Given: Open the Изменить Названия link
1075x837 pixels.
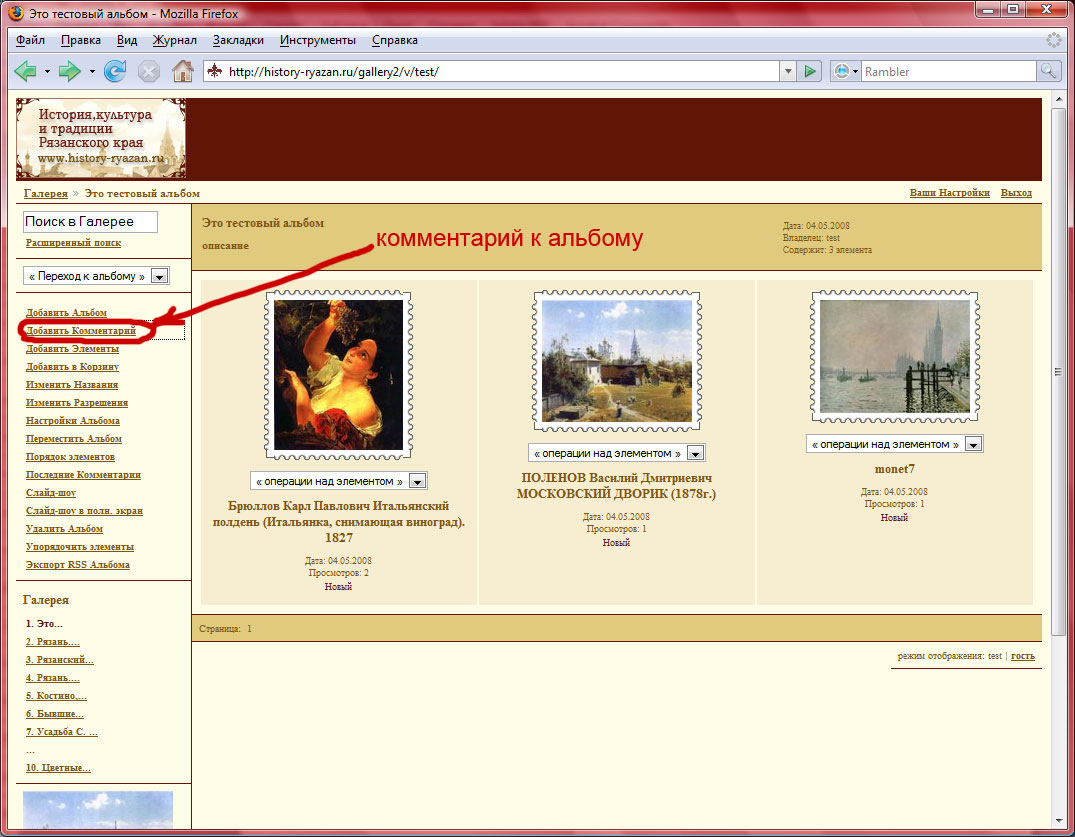Looking at the screenshot, I should pyautogui.click(x=72, y=385).
